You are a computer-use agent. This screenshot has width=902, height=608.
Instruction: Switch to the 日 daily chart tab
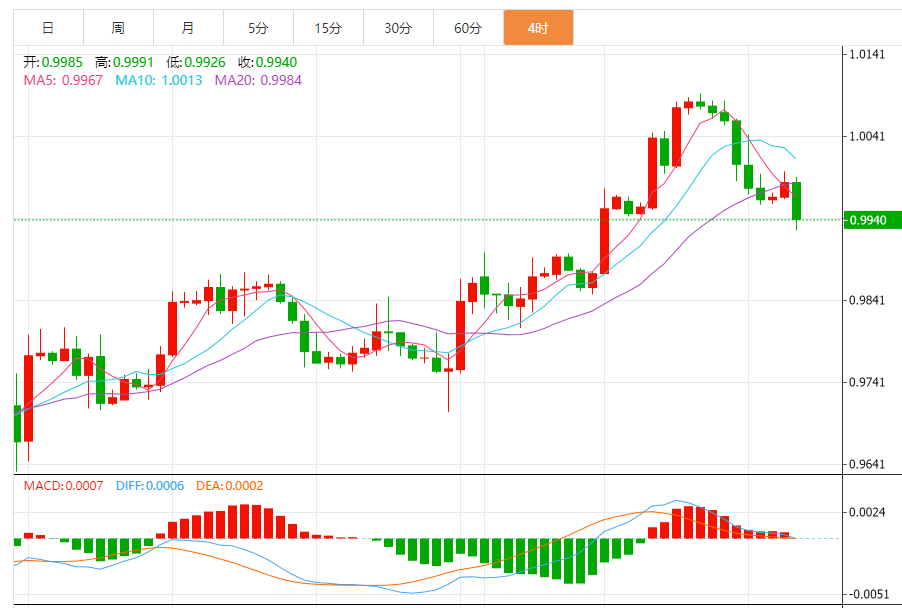(48, 28)
